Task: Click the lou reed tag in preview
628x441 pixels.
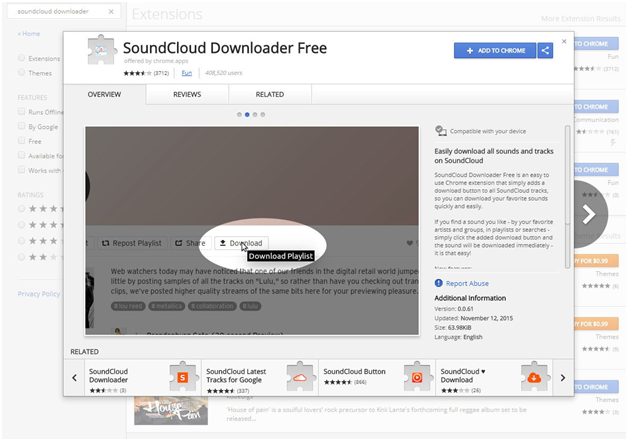Action: coord(128,306)
